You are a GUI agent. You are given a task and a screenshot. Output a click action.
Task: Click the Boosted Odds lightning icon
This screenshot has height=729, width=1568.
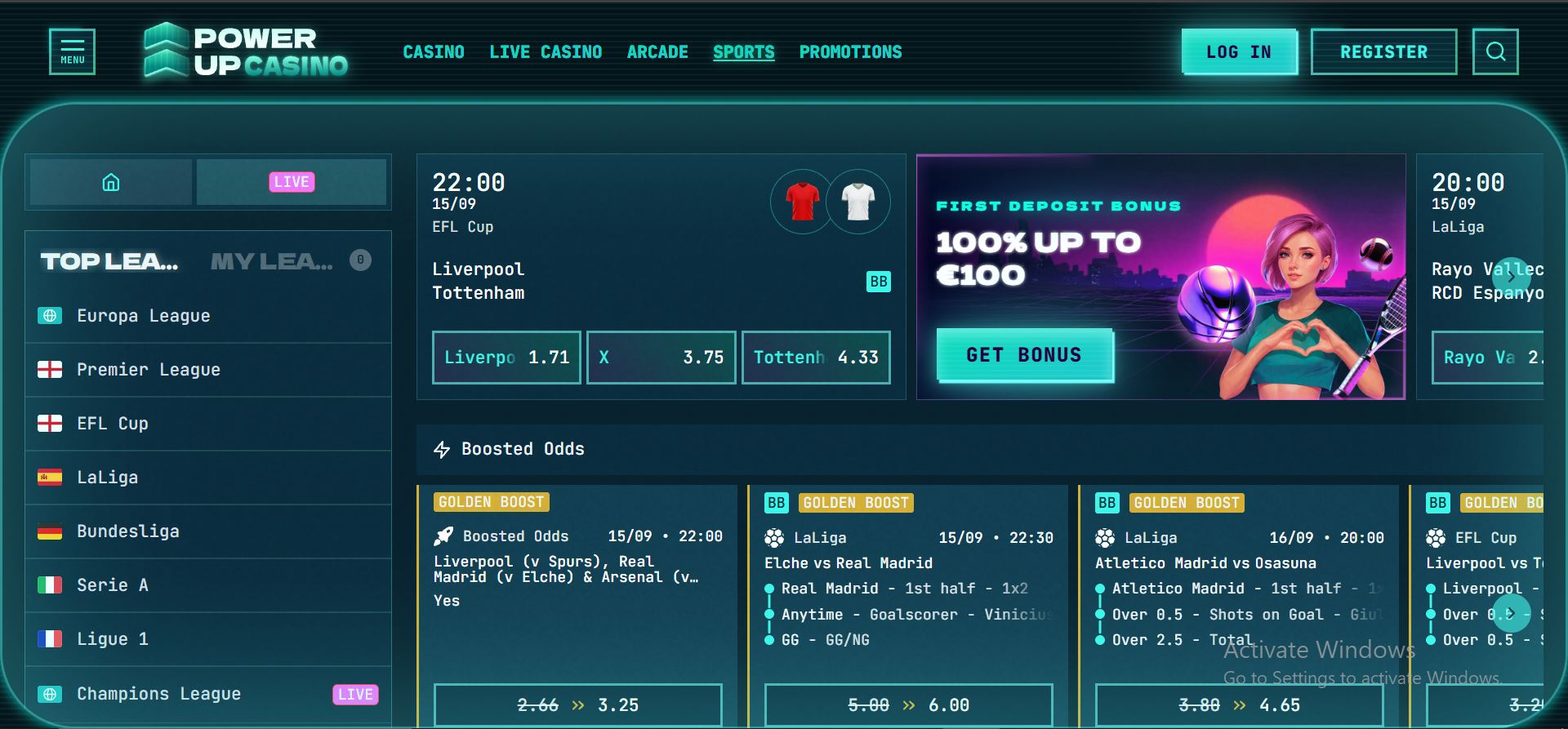(x=442, y=449)
